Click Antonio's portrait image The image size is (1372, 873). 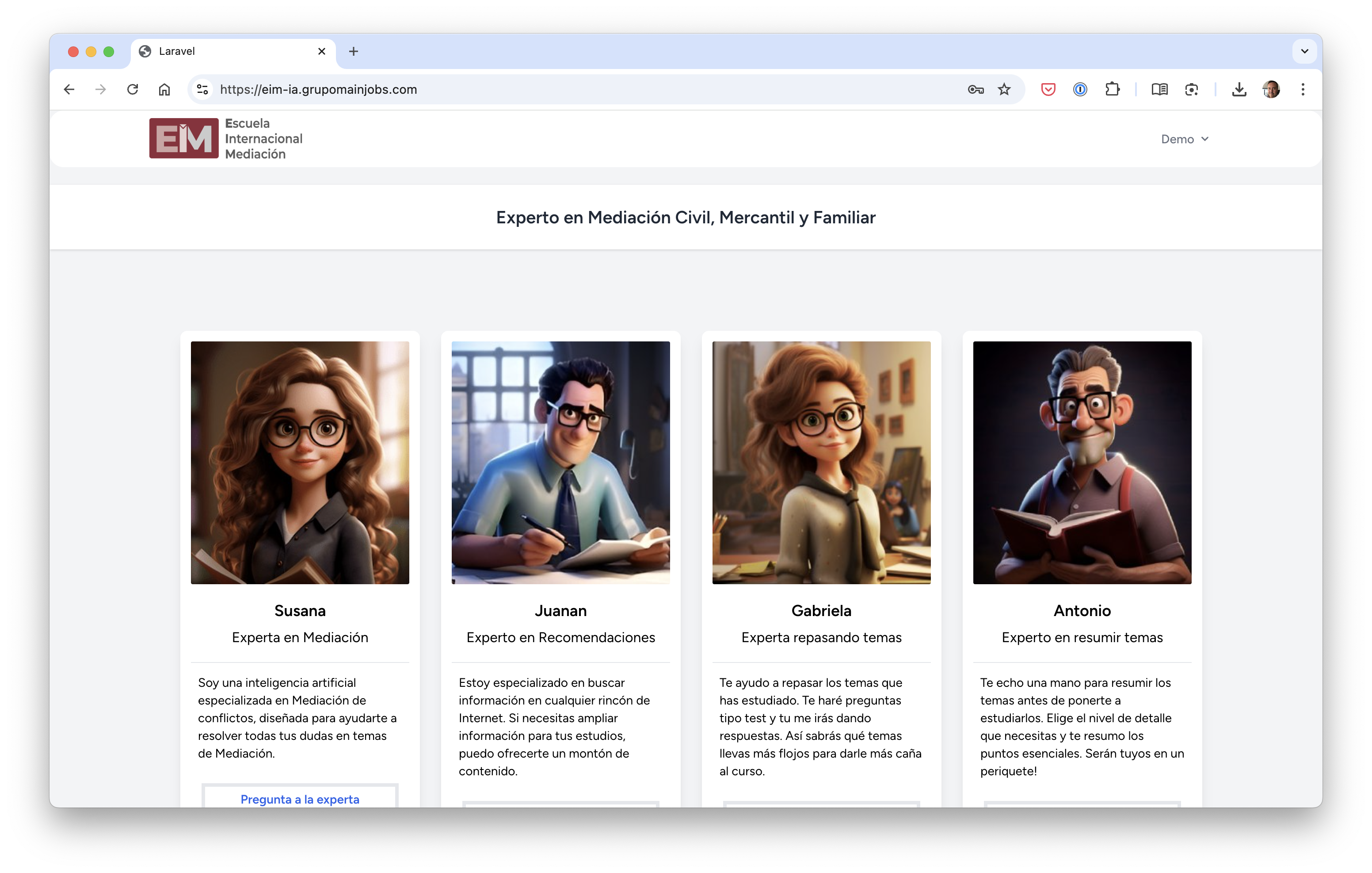1082,463
